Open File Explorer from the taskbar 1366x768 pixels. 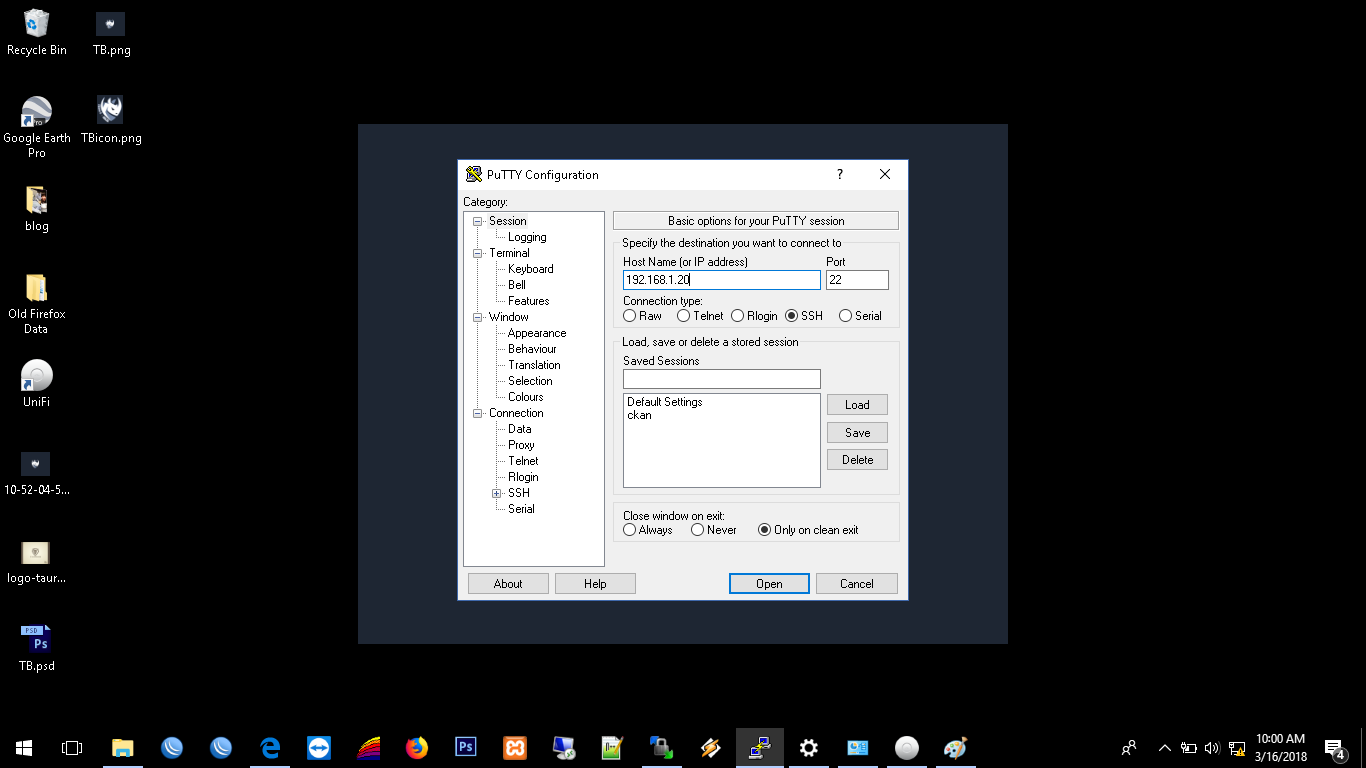click(x=123, y=747)
